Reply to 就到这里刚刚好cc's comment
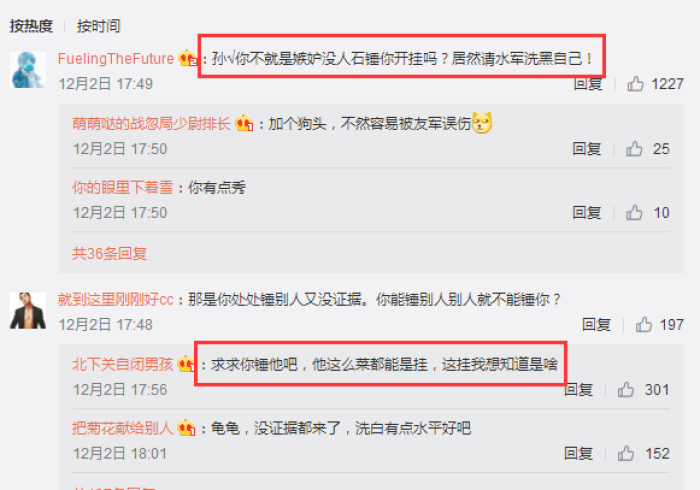Screen dimensions: 700x490 click(596, 324)
